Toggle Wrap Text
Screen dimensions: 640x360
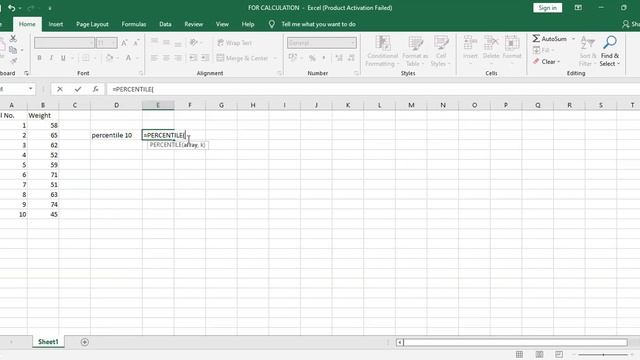(x=234, y=43)
